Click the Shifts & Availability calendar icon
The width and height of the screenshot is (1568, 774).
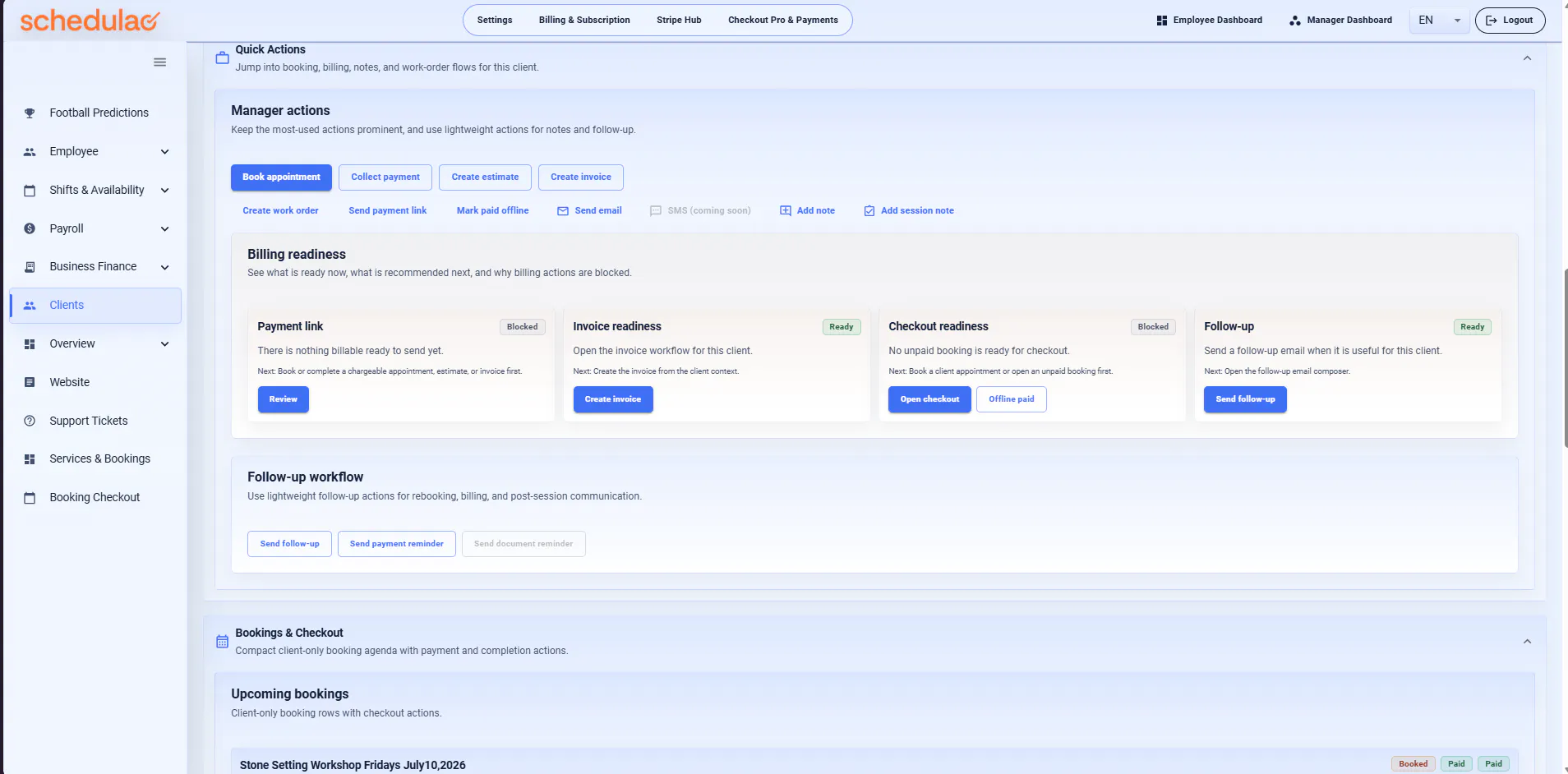(x=30, y=191)
